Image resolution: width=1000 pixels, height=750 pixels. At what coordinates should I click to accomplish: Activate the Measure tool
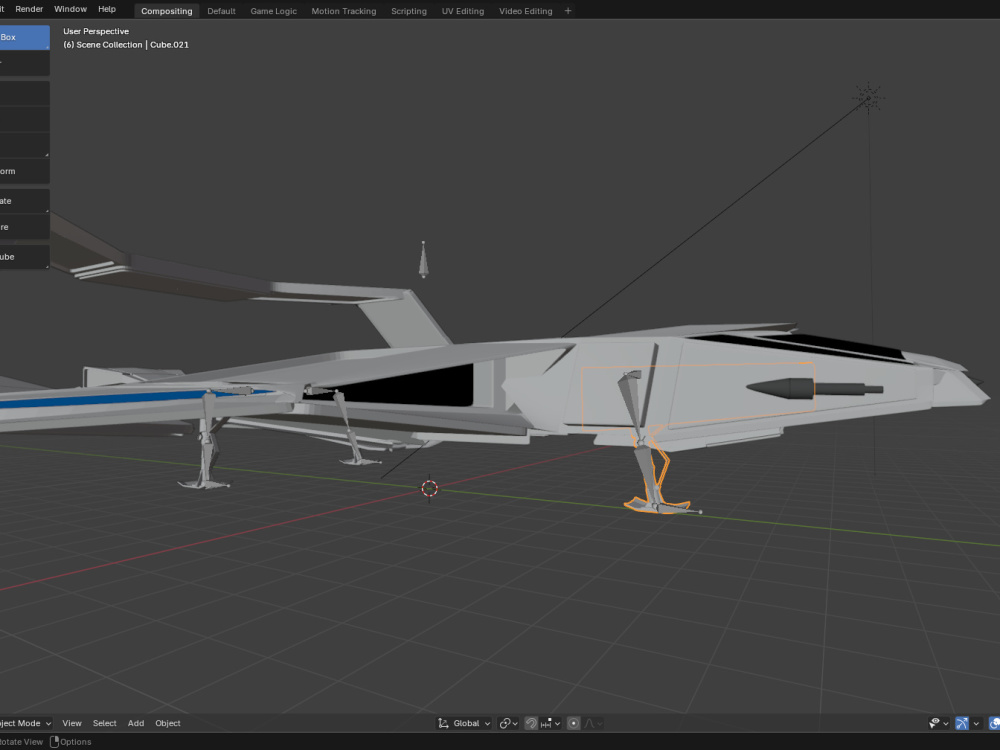click(x=24, y=227)
